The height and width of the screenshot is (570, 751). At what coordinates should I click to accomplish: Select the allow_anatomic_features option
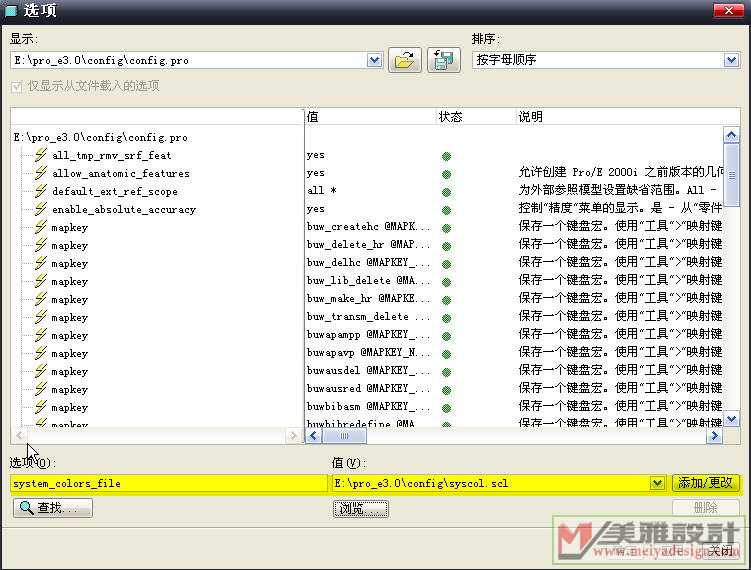pyautogui.click(x=121, y=173)
